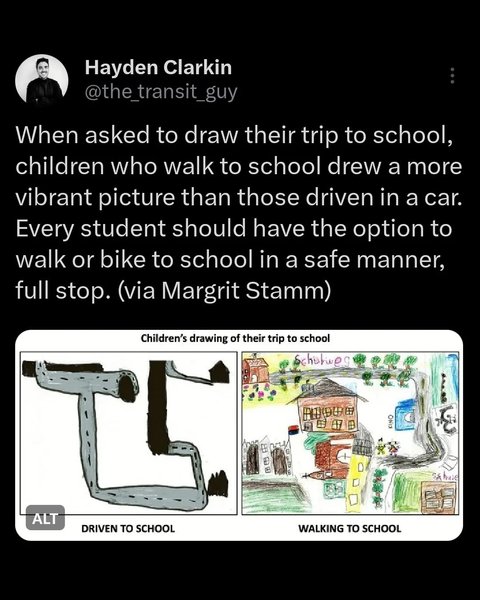480x600 pixels.
Task: Open the Hayden Clarkin display name link
Action: tap(158, 67)
